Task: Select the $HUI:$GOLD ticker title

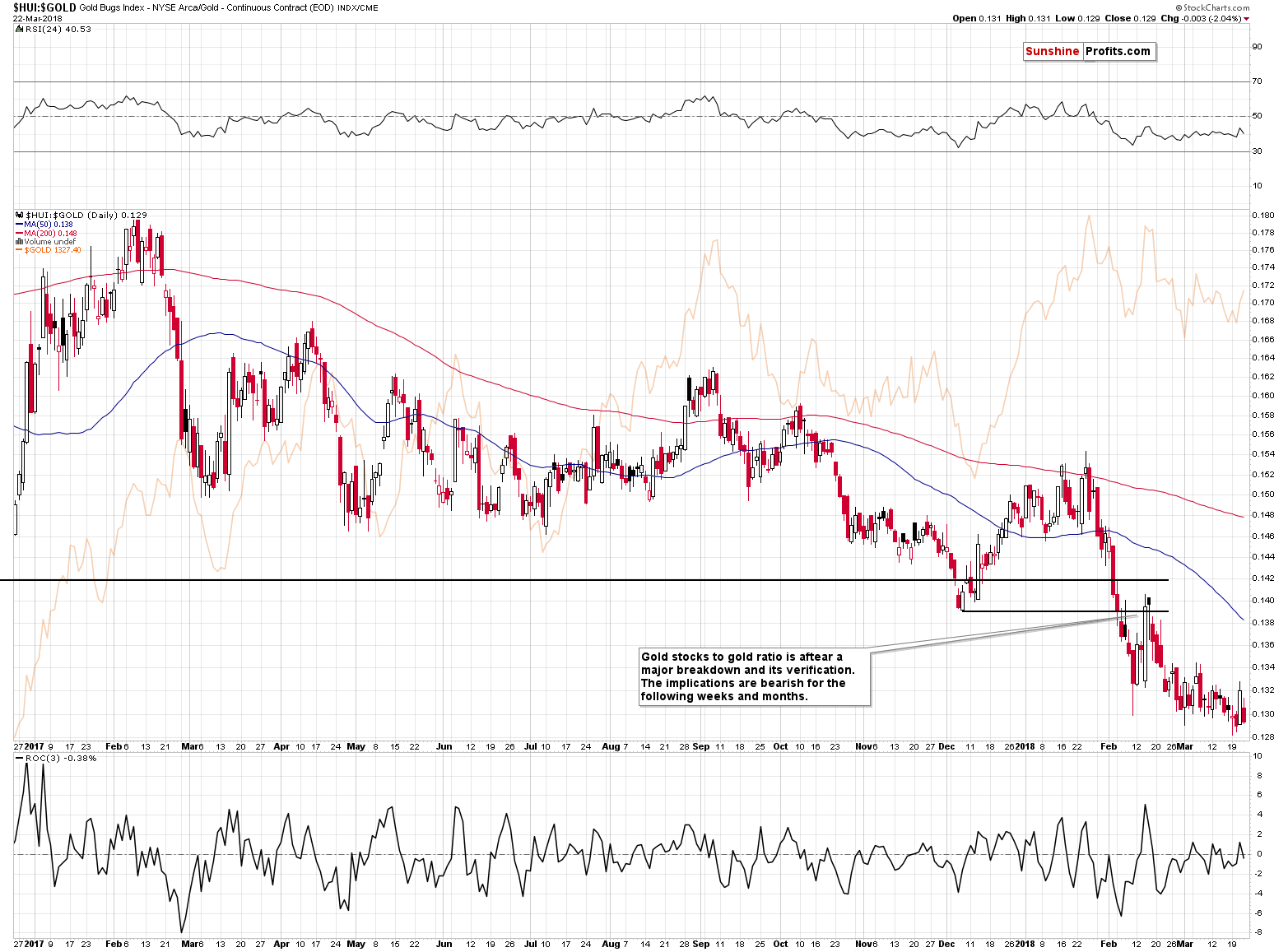Action: (x=44, y=7)
